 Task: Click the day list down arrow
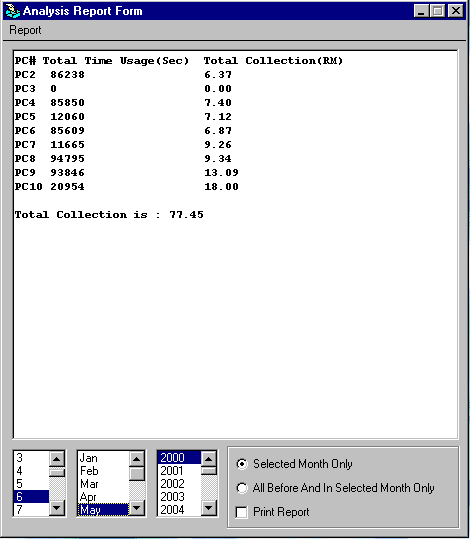[x=57, y=507]
